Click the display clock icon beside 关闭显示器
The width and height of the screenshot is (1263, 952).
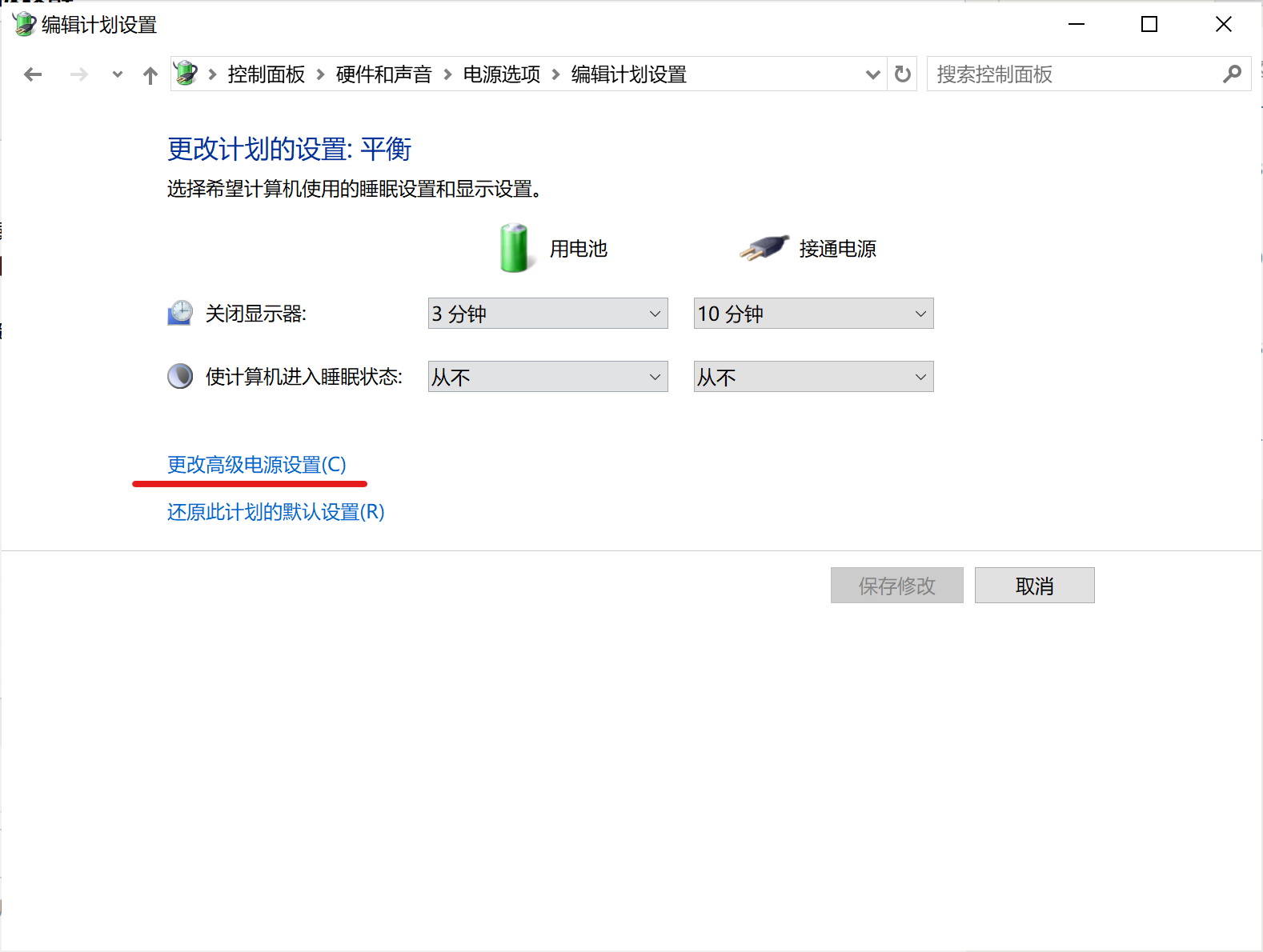tap(180, 313)
